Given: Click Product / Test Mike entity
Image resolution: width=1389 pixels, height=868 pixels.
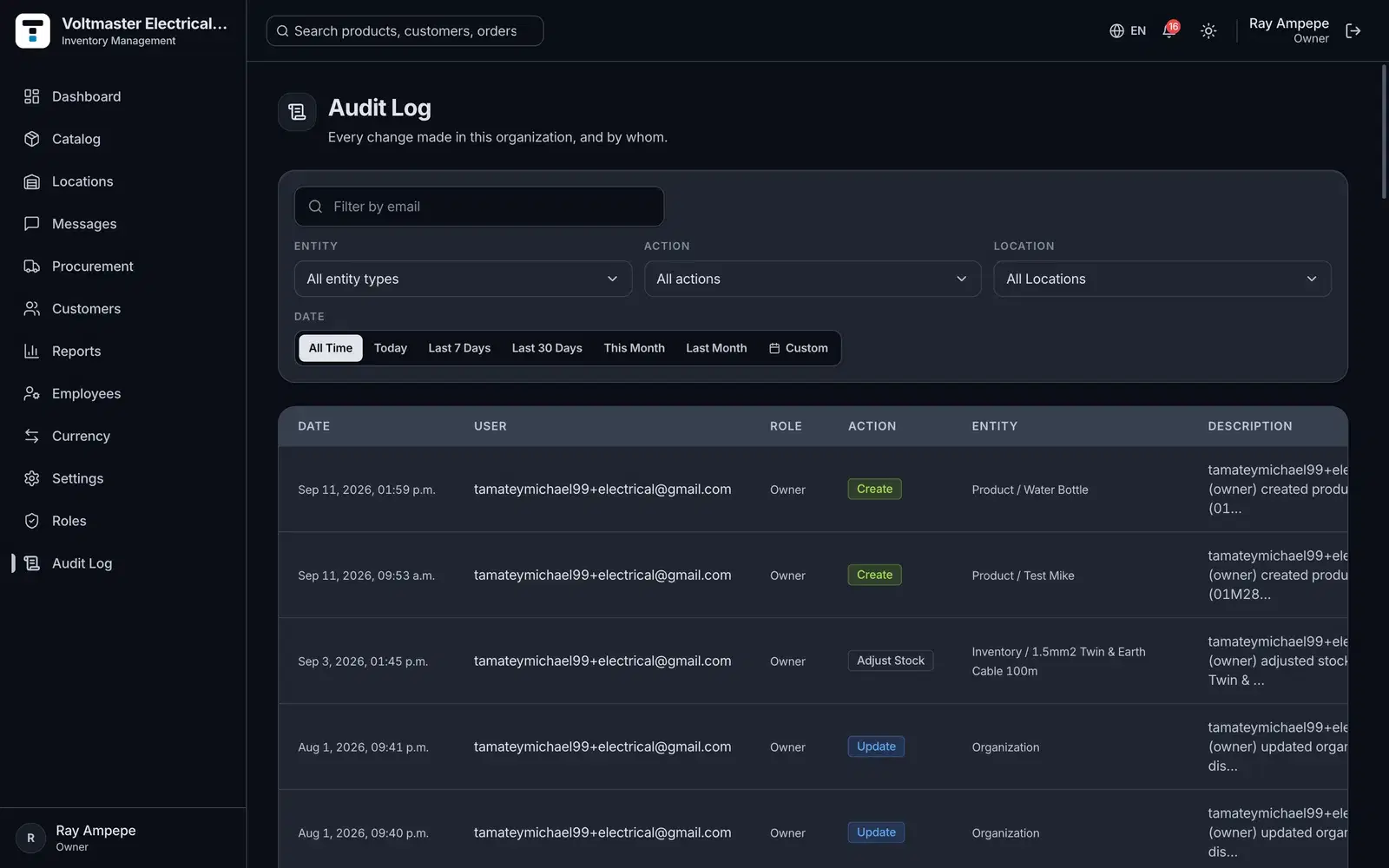Looking at the screenshot, I should (1023, 575).
